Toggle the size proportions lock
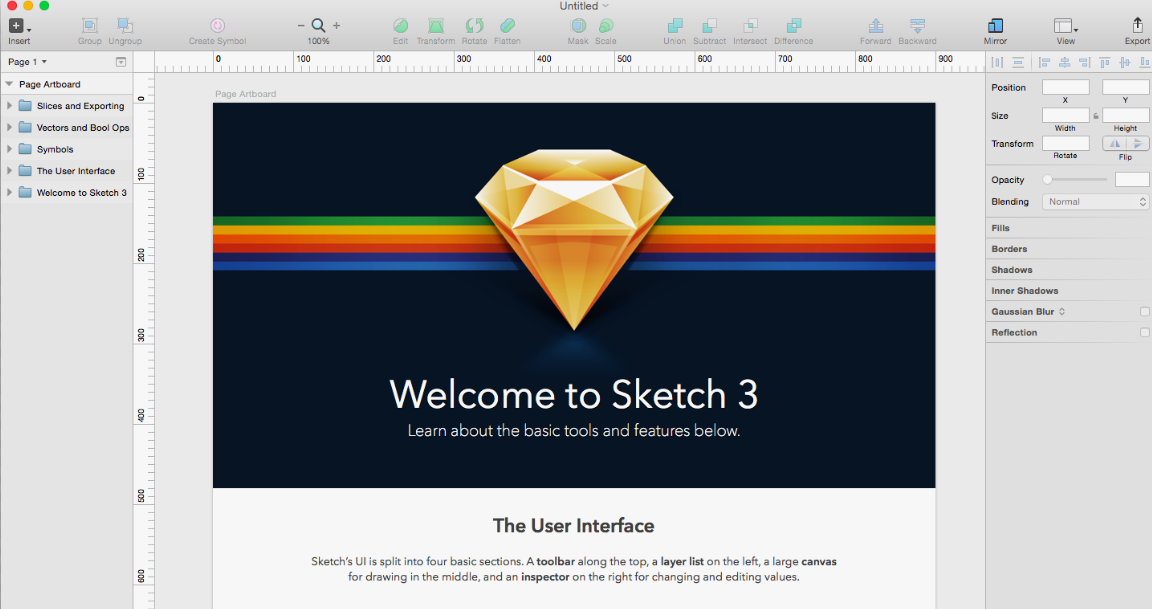 click(x=1096, y=116)
